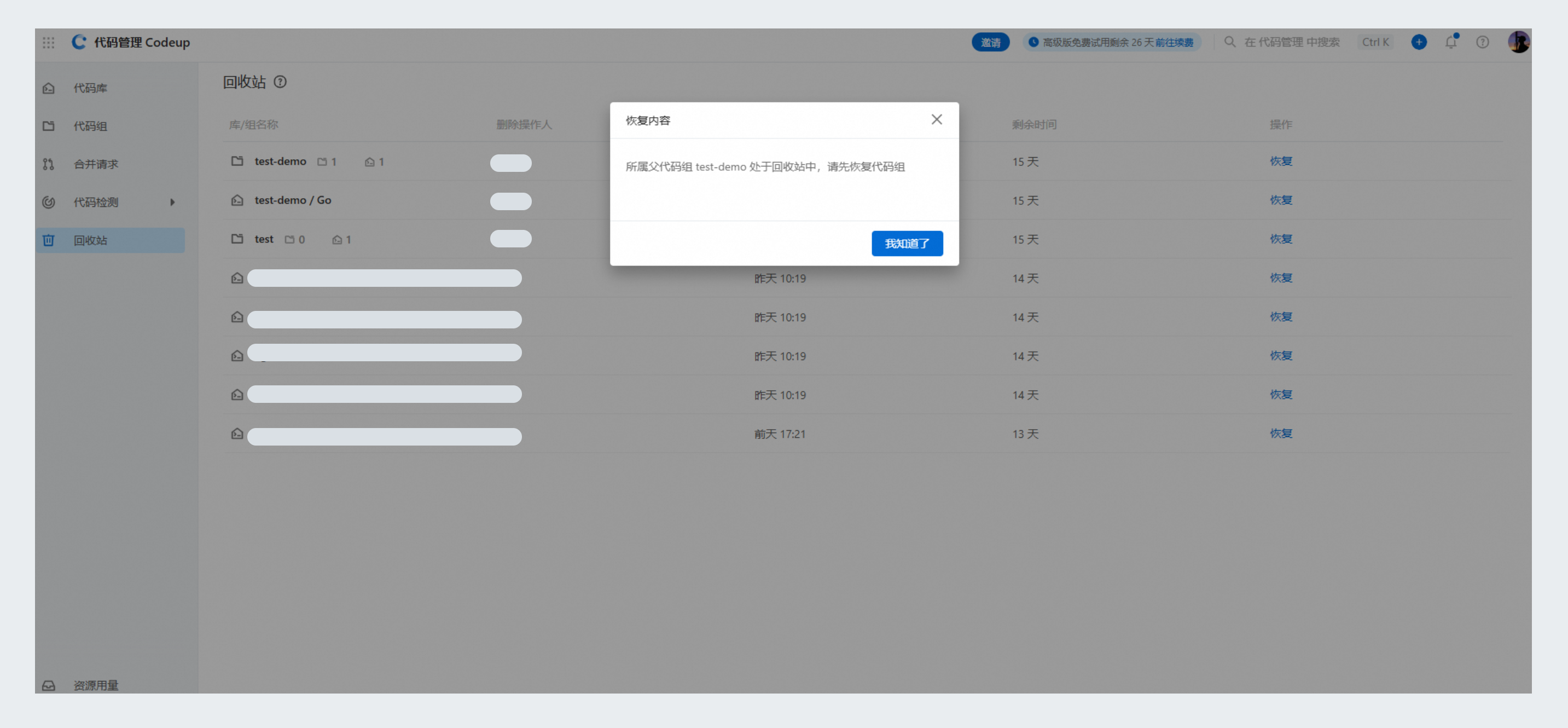Click the folder icon of the test row
Viewport: 1568px width, 728px height.
tap(237, 239)
